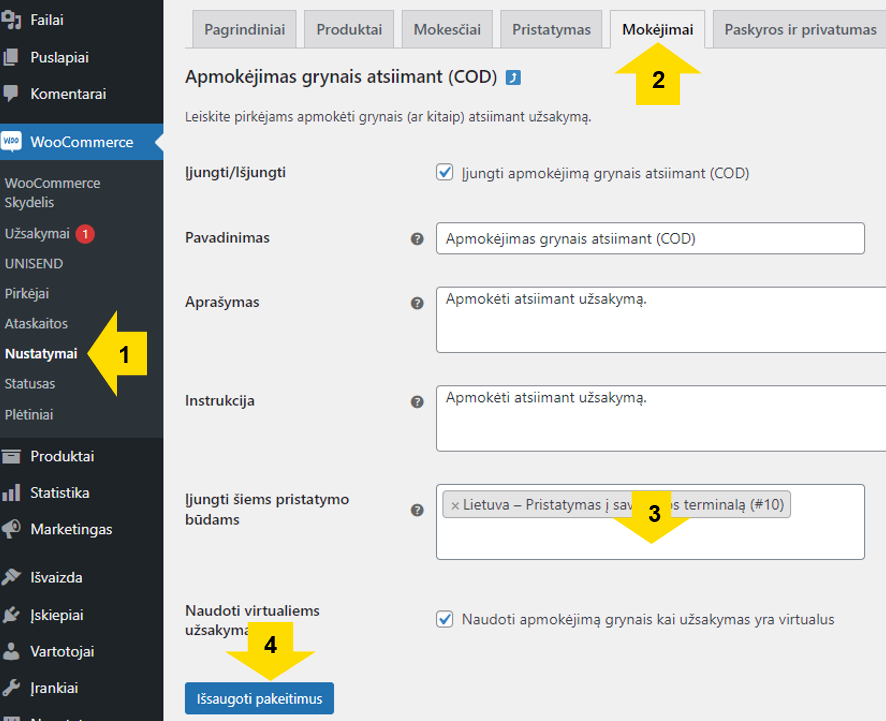The image size is (886, 721).
Task: Remove the Lietuva terminal shipping method tag
Action: pos(455,505)
